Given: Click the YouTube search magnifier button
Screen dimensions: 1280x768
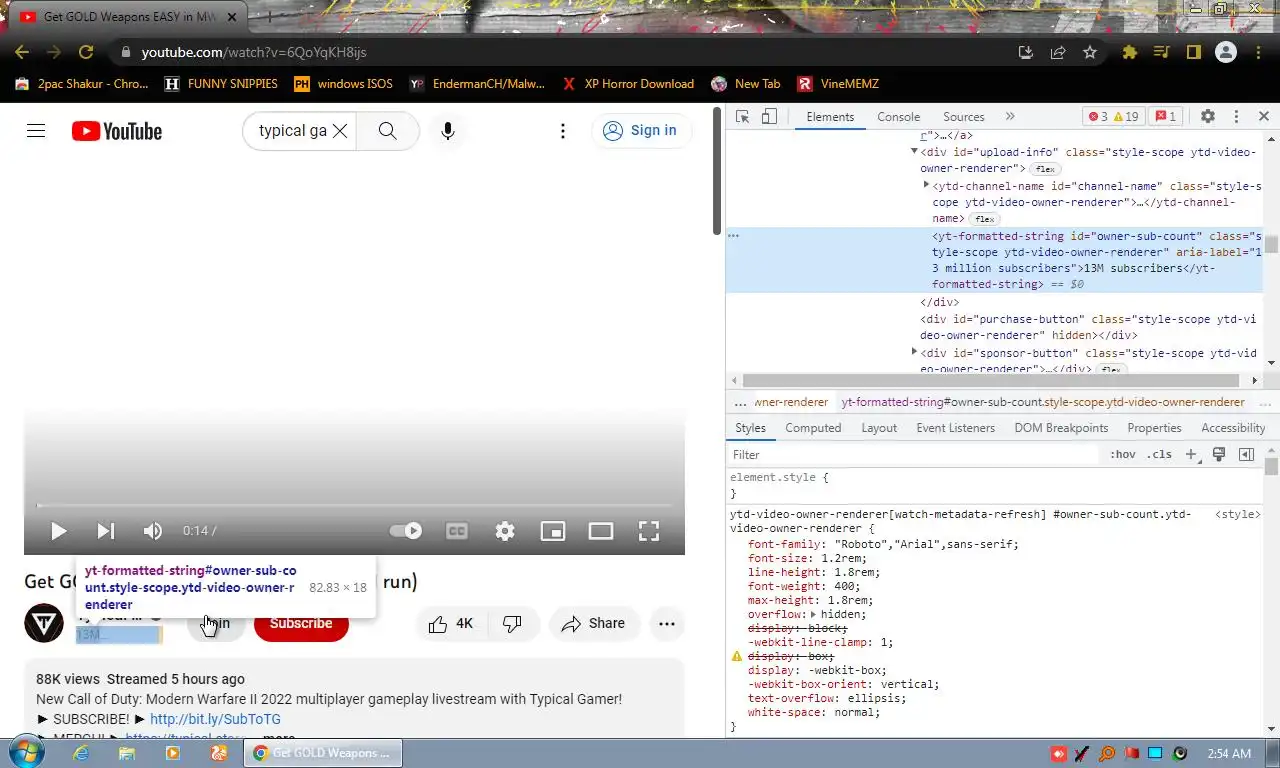Looking at the screenshot, I should [x=388, y=131].
